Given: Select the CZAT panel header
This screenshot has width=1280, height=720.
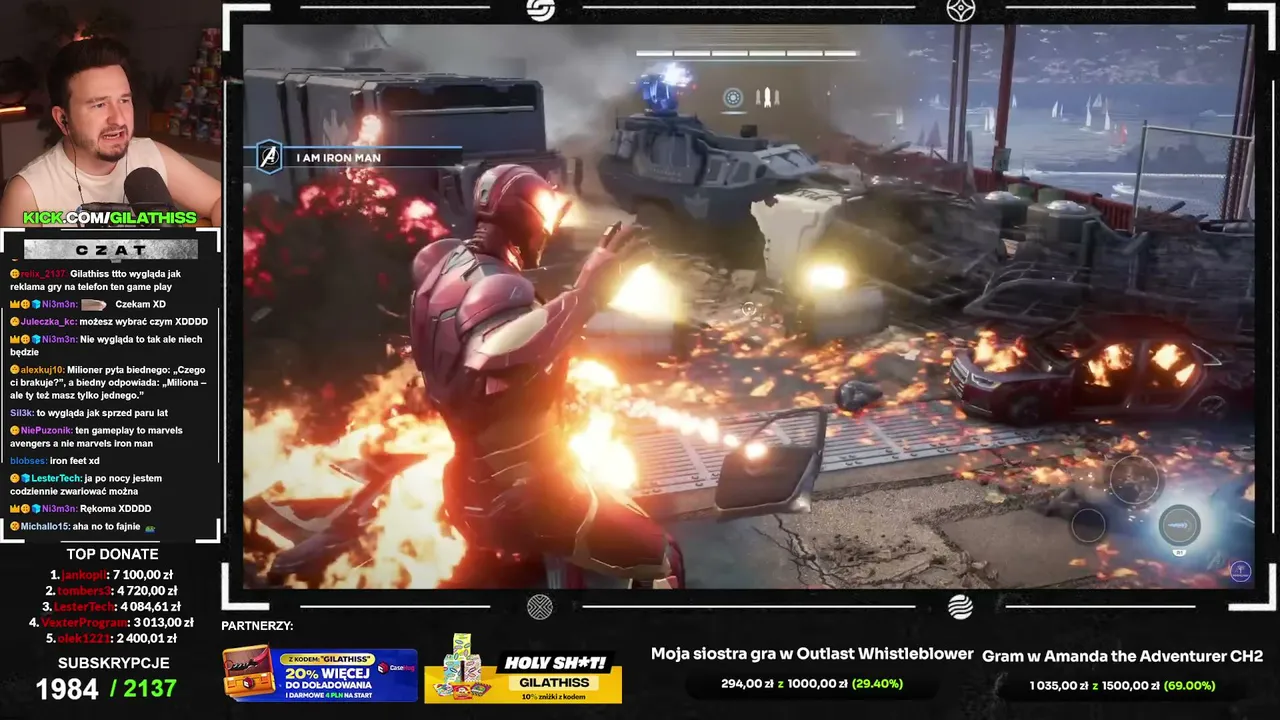Looking at the screenshot, I should point(110,249).
